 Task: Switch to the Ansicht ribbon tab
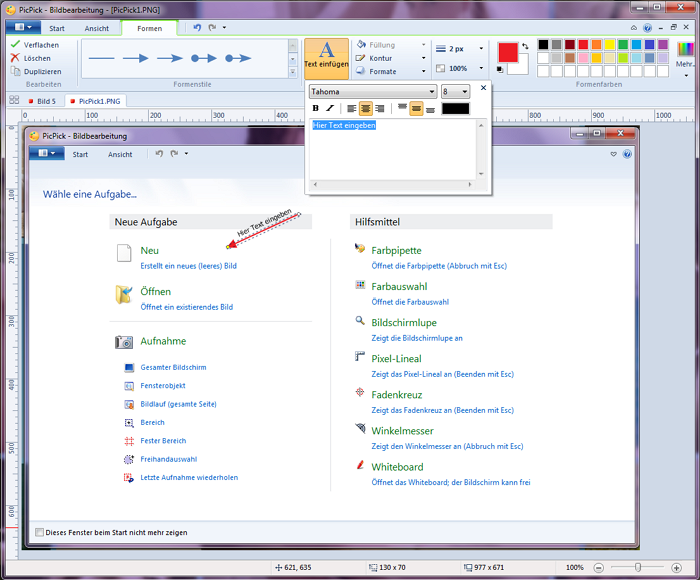tap(97, 29)
